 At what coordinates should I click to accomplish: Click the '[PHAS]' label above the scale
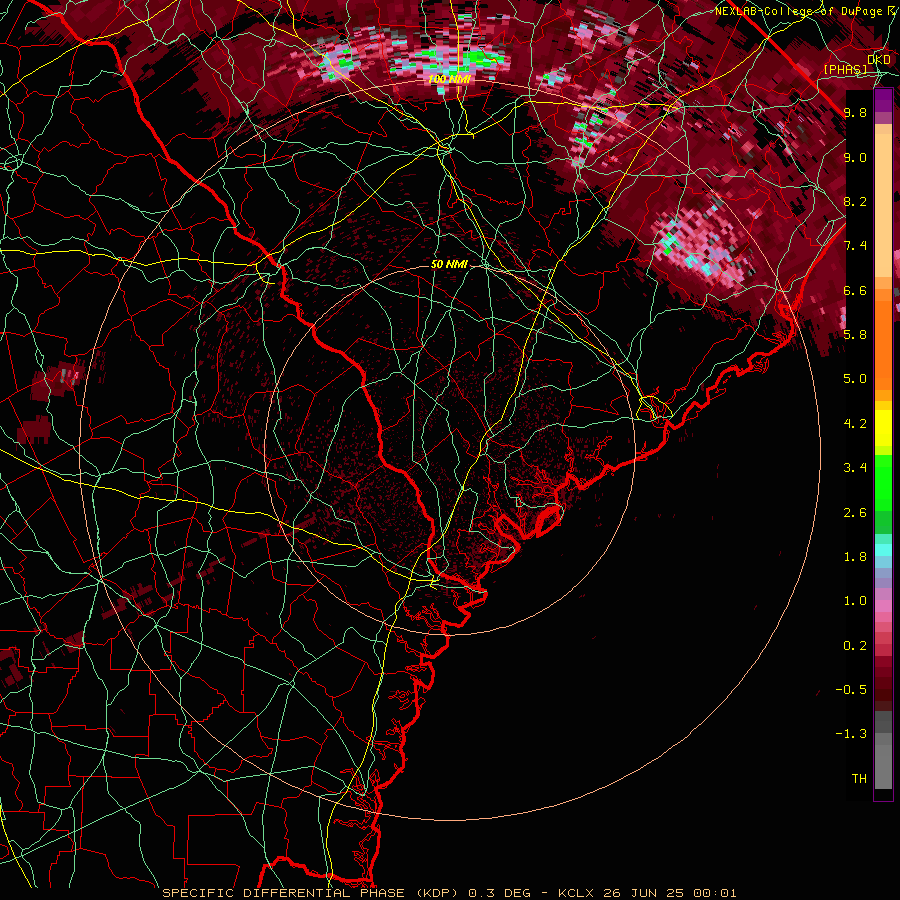845,69
